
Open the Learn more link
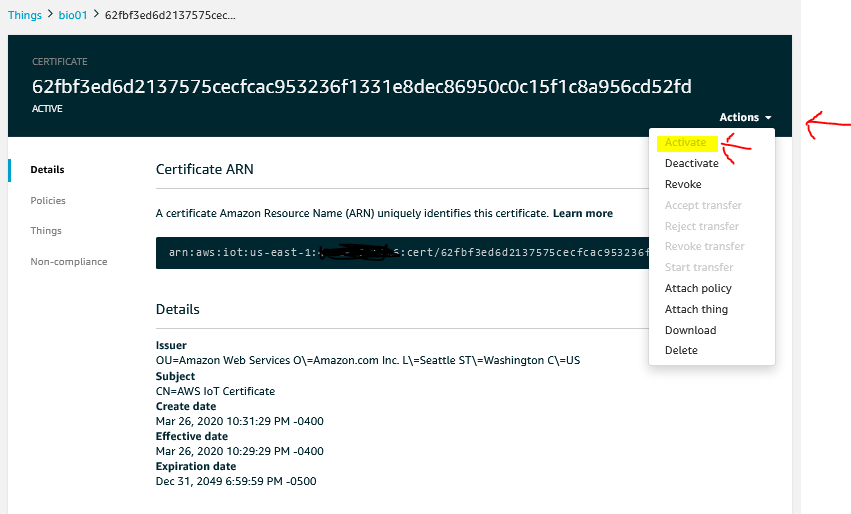582,213
